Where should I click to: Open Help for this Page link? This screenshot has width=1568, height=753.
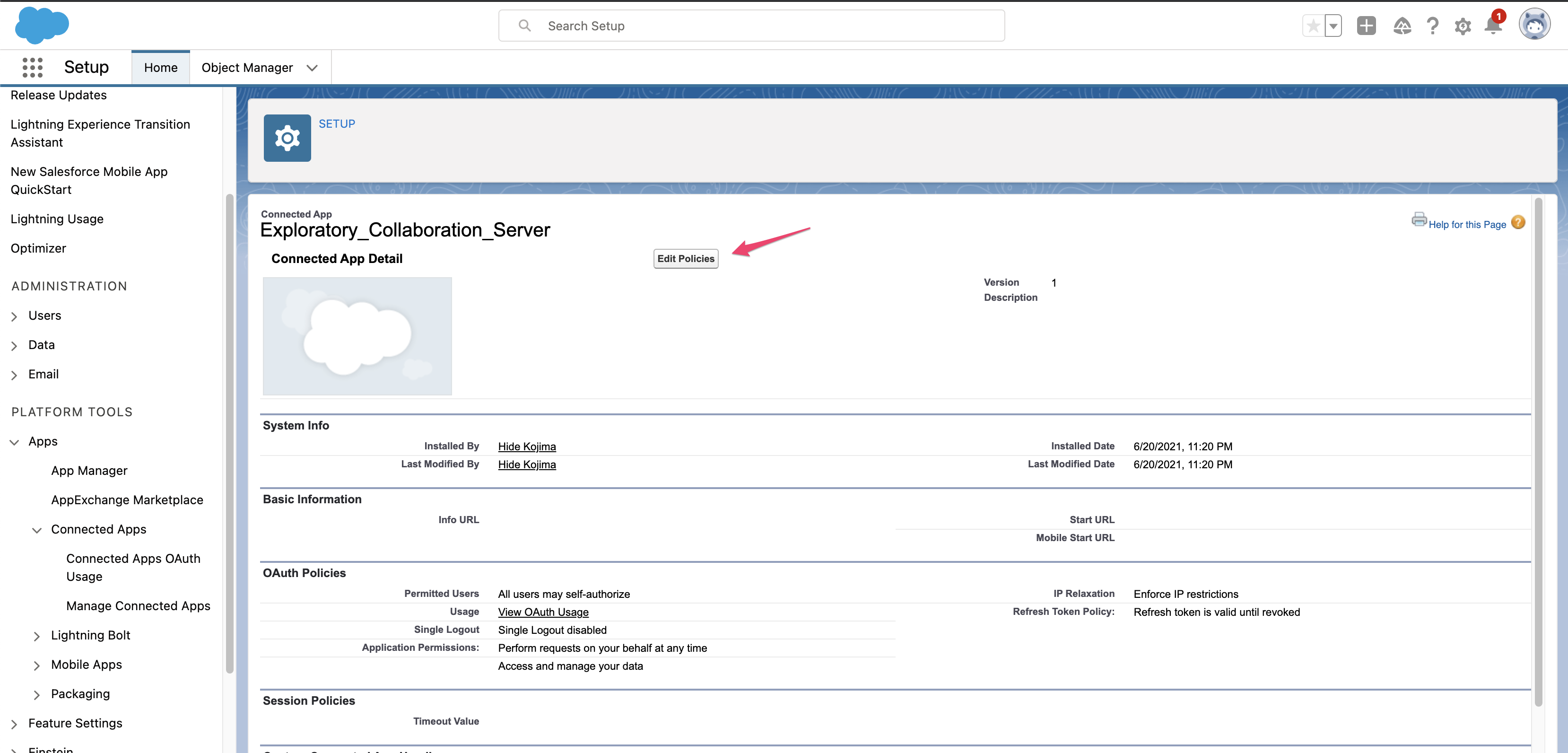coord(1467,225)
